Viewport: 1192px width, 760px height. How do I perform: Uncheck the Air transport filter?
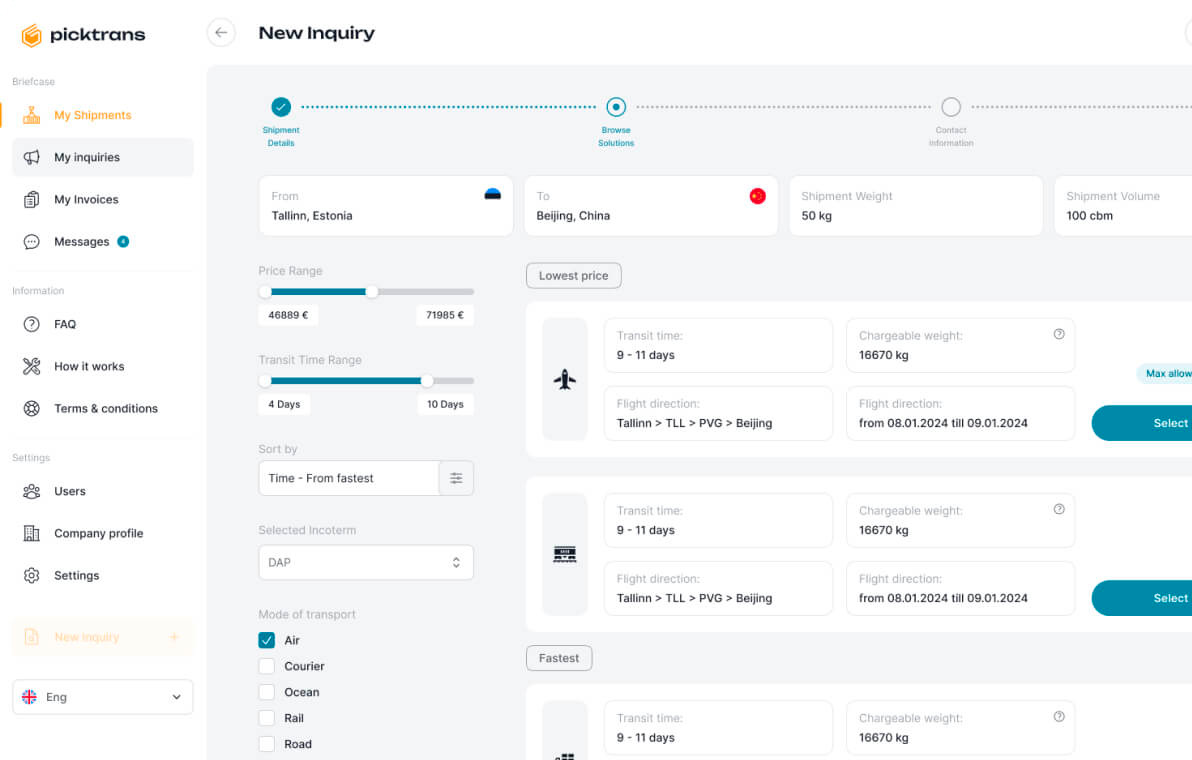pyautogui.click(x=267, y=640)
